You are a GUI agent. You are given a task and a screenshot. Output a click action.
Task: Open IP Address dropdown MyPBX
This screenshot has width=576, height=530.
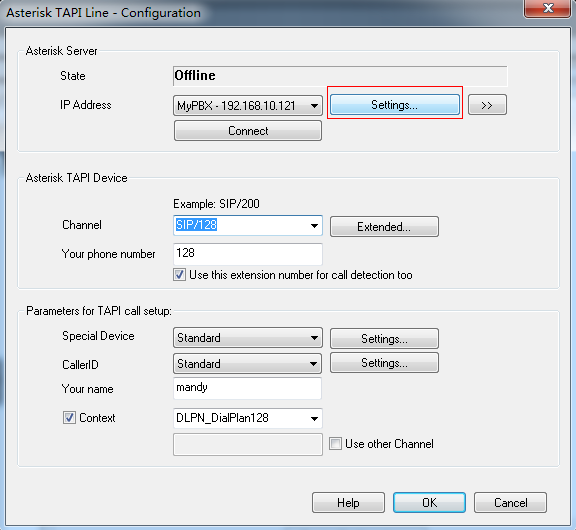(248, 106)
